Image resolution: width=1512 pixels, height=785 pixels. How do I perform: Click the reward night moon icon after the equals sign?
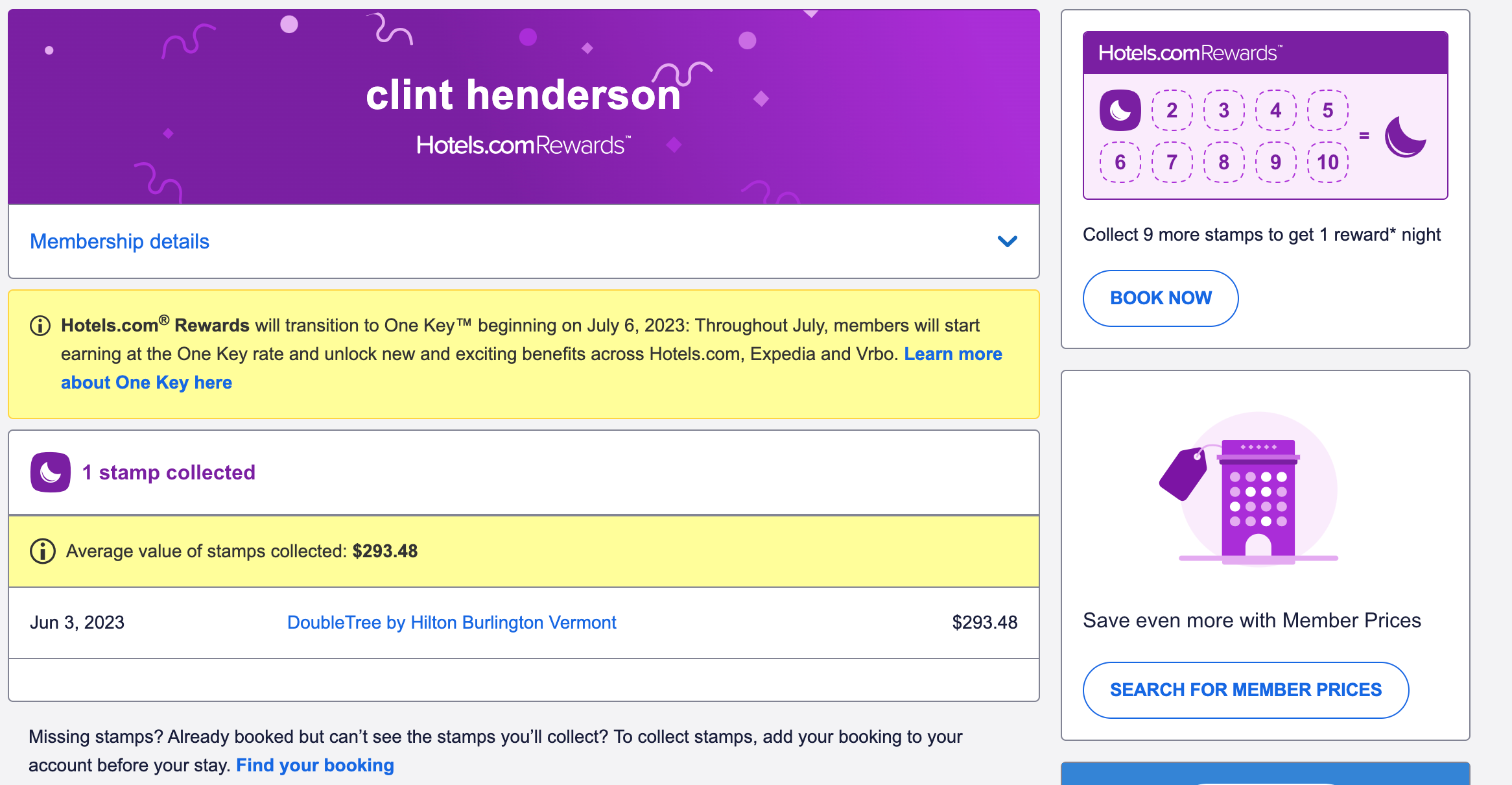coord(1406,136)
